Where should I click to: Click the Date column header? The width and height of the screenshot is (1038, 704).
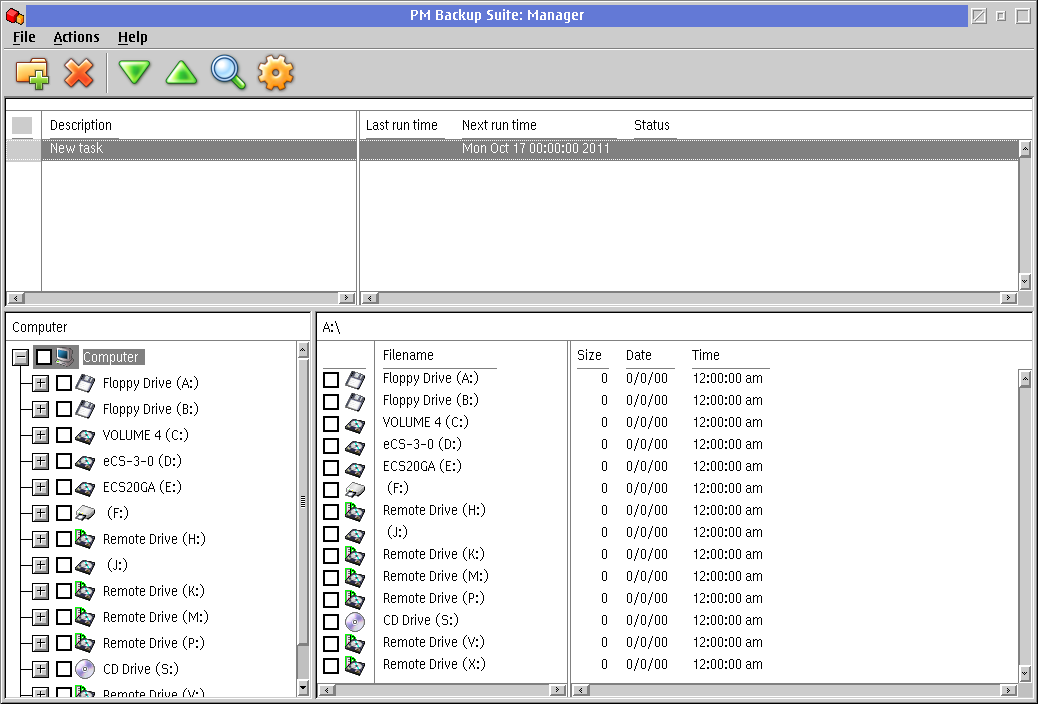point(639,355)
